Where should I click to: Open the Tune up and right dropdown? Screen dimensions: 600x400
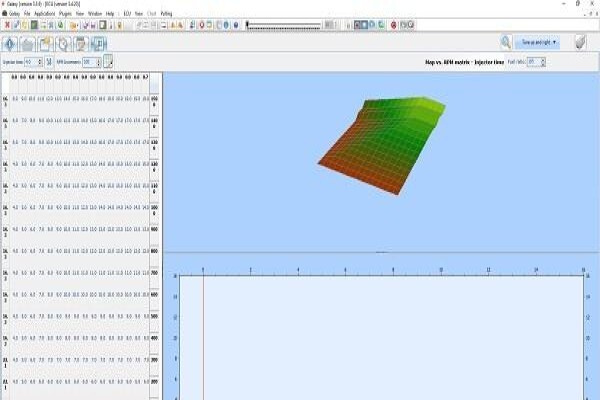[538, 42]
